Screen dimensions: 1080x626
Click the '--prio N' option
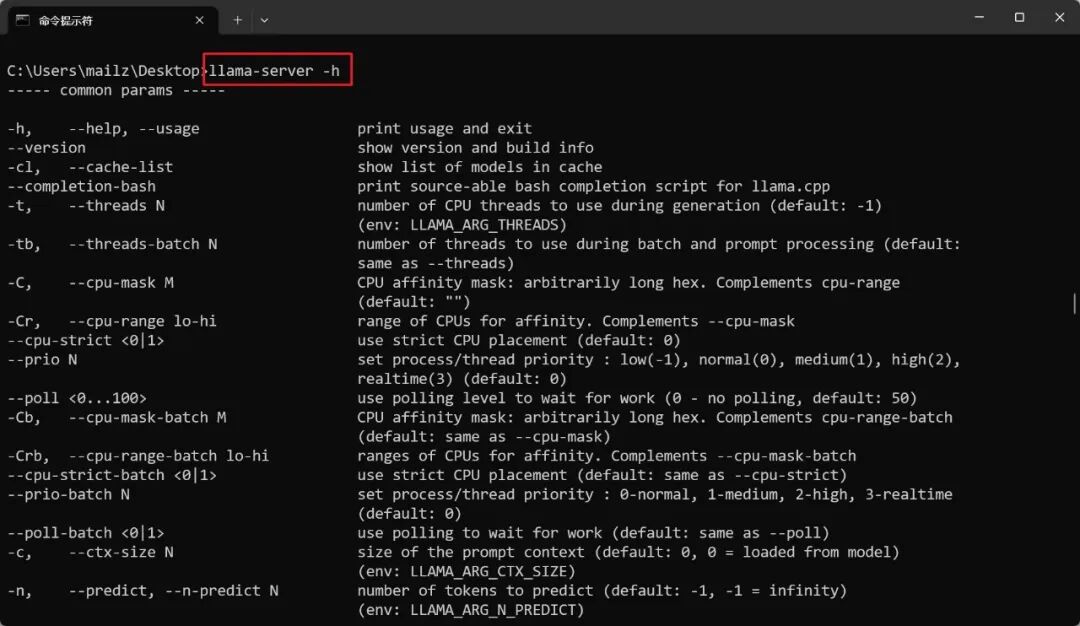(42, 359)
